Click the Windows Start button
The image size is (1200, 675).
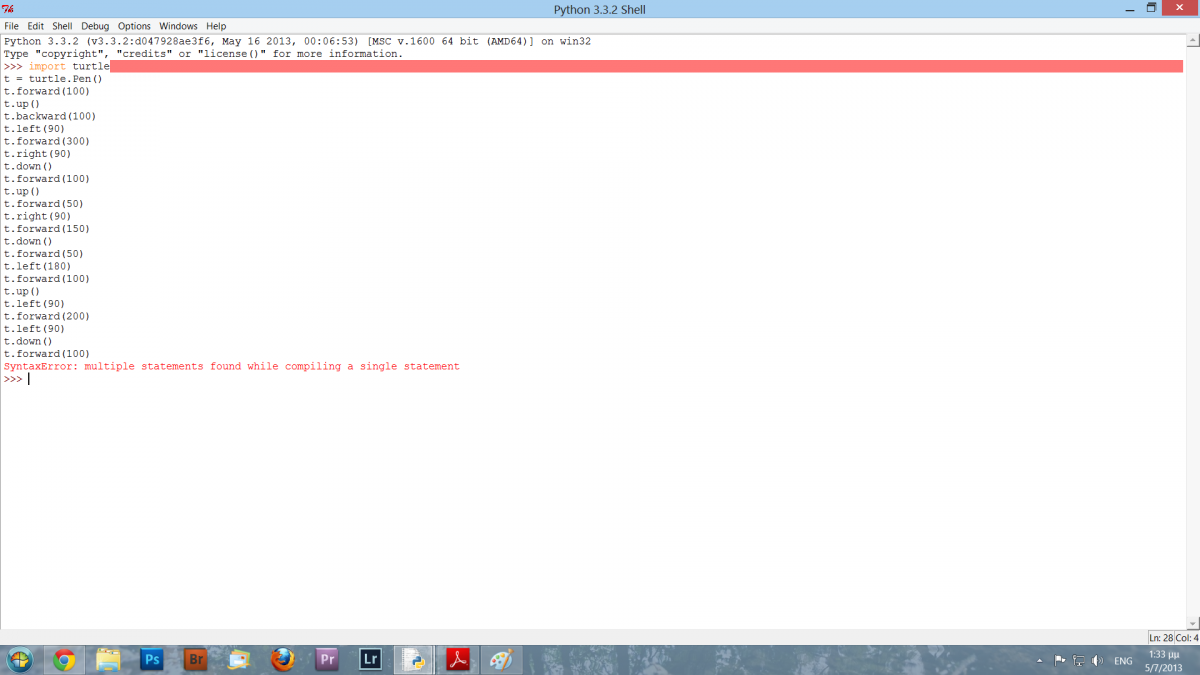(x=19, y=660)
